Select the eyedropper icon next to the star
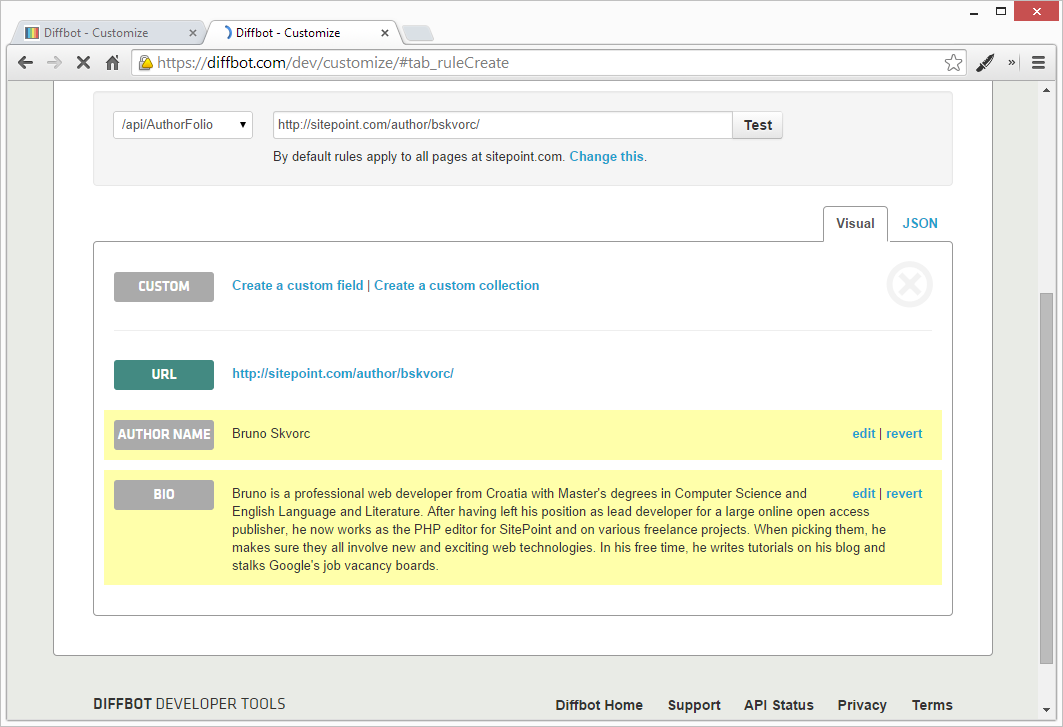 [x=984, y=62]
